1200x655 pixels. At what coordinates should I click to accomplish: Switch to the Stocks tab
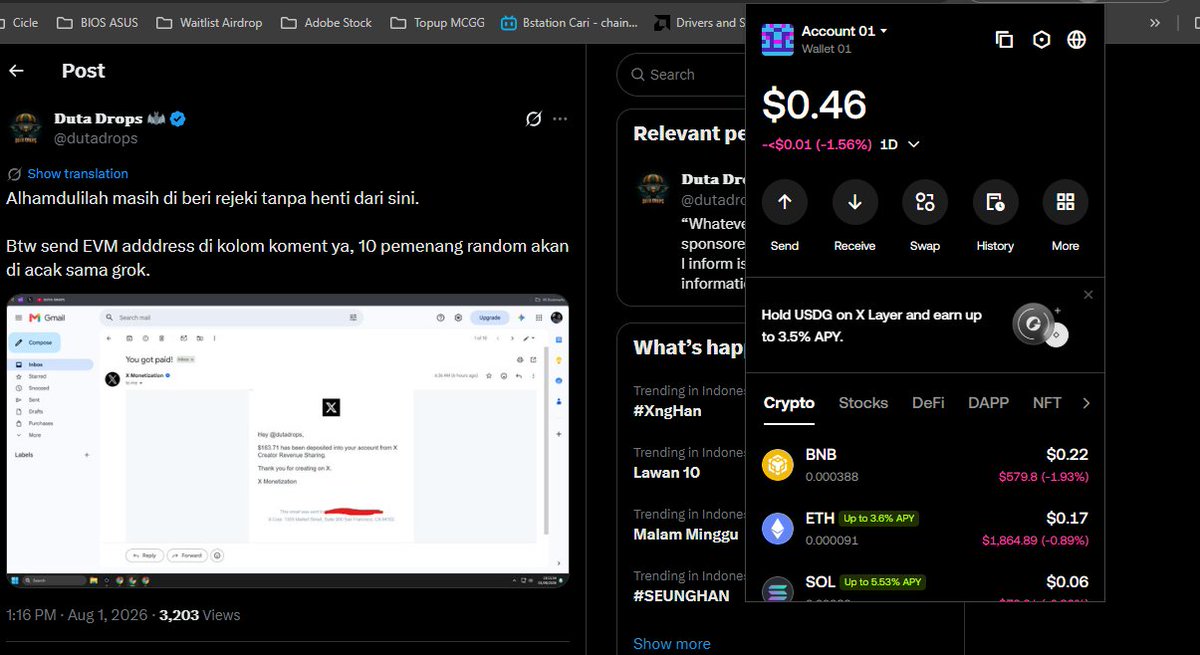863,403
